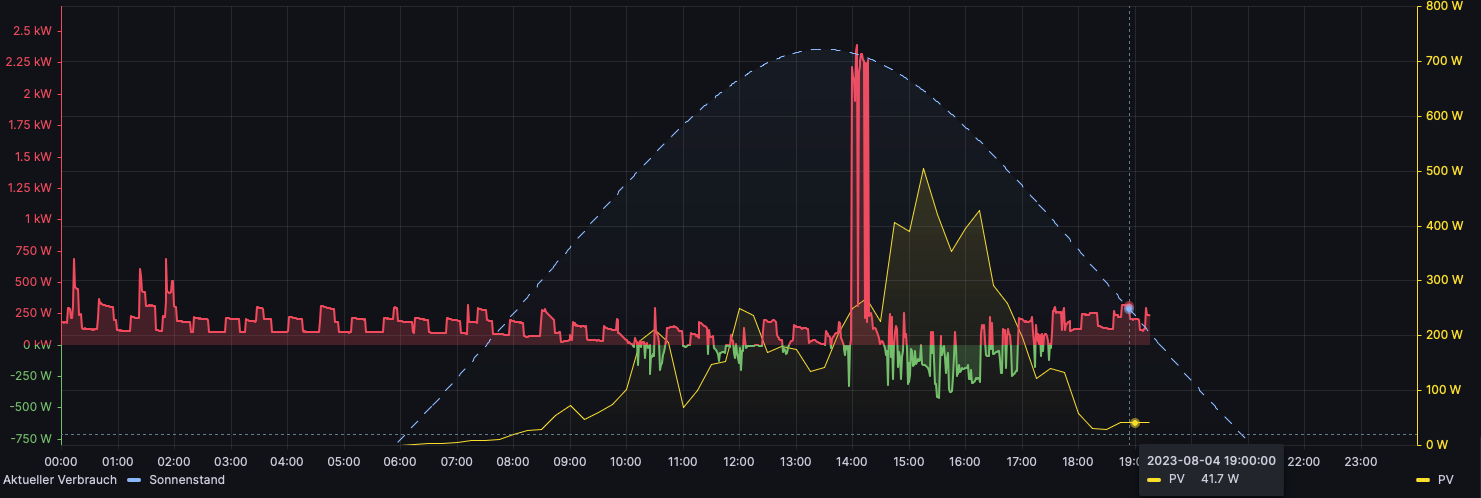Click the 12:00 time axis label
This screenshot has width=1481, height=498.
coord(739,462)
